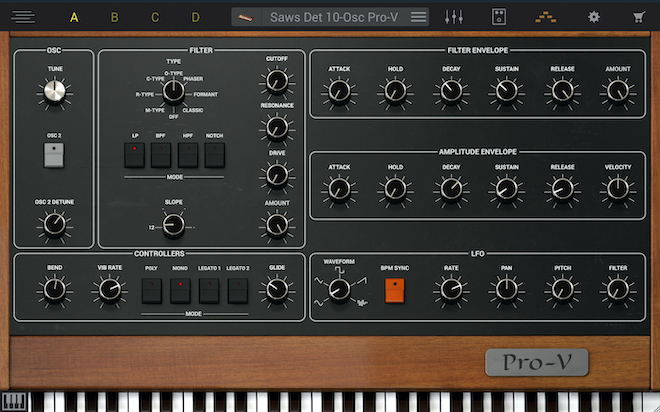The width and height of the screenshot is (660, 412).
Task: Click the Pro-V logo badge
Action: click(536, 362)
